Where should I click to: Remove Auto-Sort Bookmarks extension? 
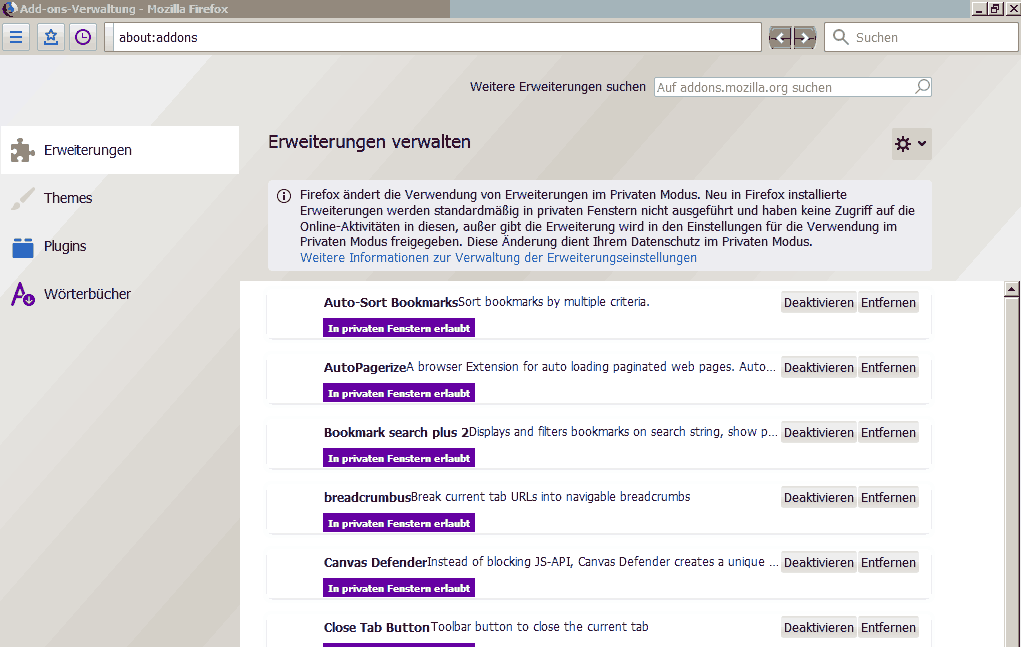[888, 303]
